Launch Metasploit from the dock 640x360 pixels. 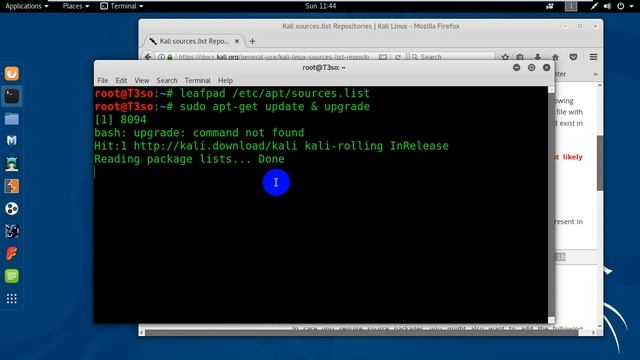click(x=11, y=141)
